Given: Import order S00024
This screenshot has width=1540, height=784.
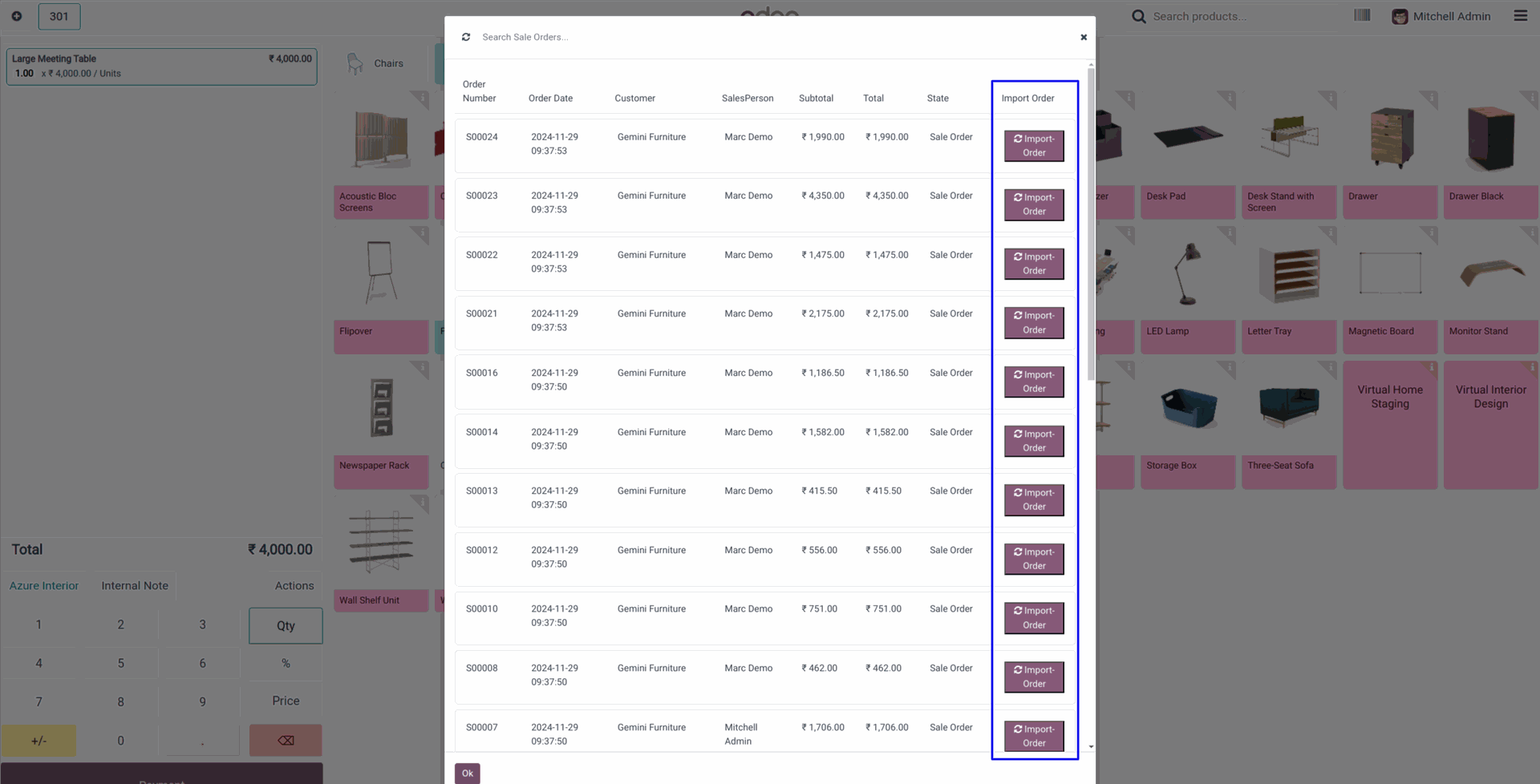Looking at the screenshot, I should point(1034,146).
